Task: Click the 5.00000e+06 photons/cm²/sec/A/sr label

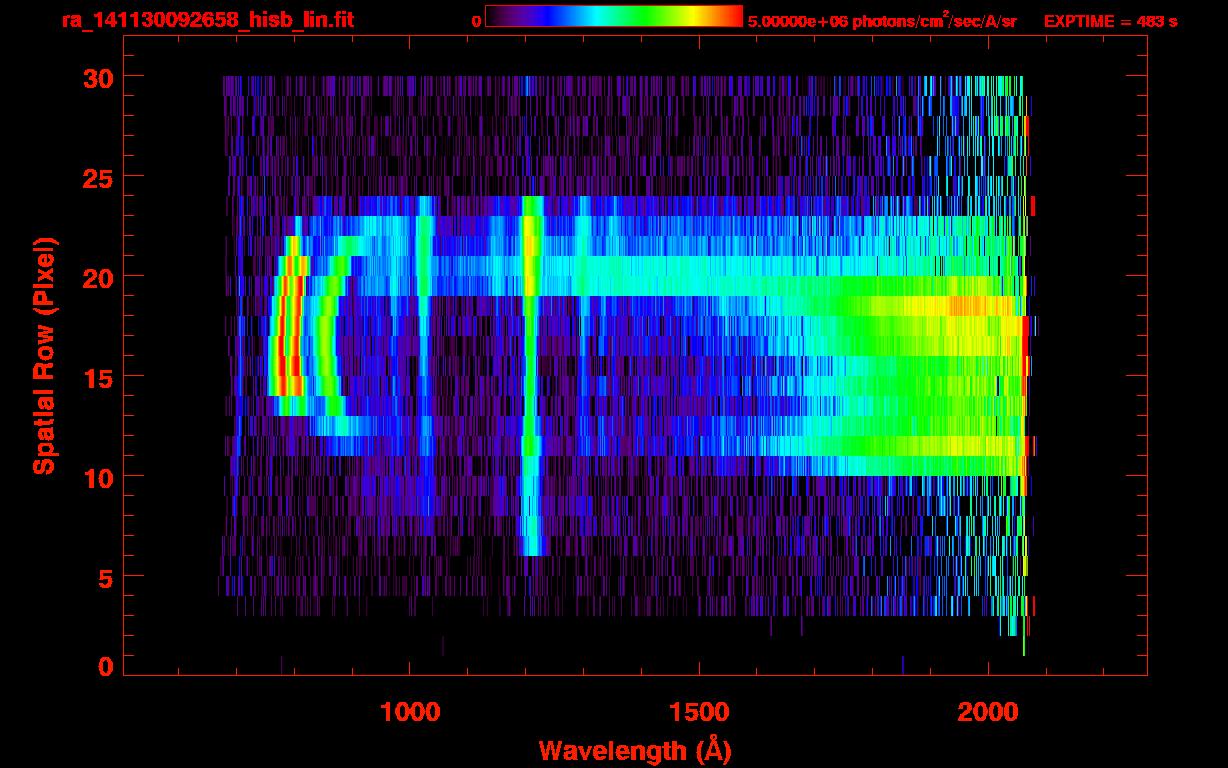Action: [x=882, y=21]
